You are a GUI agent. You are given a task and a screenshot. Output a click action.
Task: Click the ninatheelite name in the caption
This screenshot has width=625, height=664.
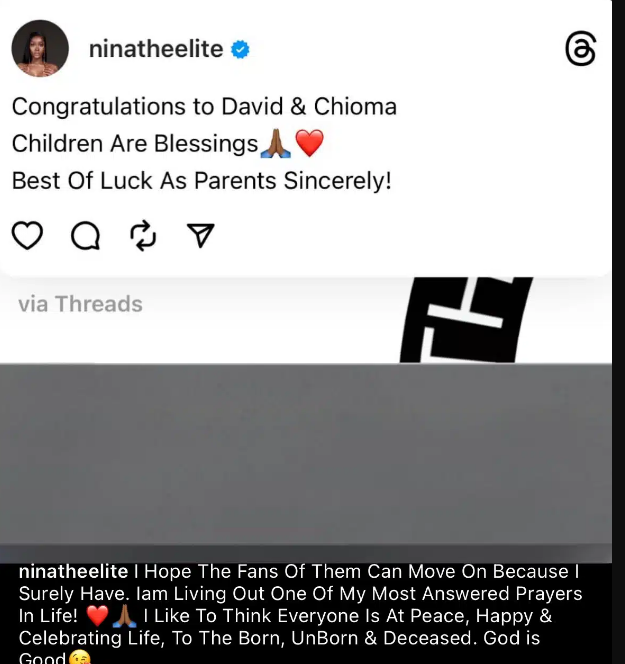pos(73,571)
